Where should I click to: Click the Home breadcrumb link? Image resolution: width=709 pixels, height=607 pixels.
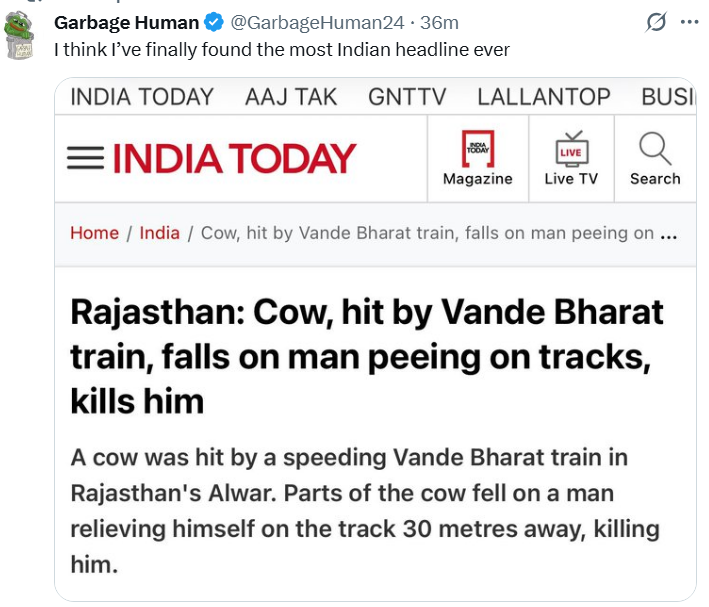[x=94, y=233]
